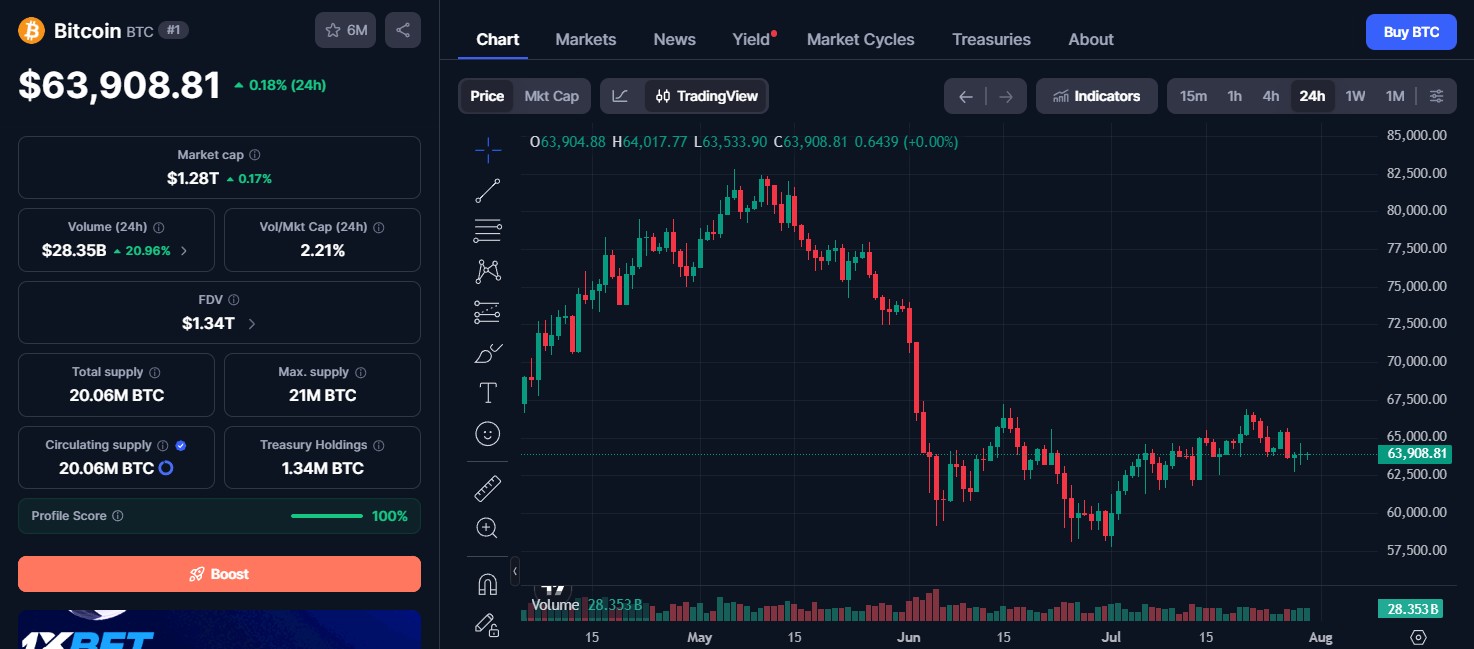Click the verified circulating supply badge
1474x649 pixels.
coord(181,445)
